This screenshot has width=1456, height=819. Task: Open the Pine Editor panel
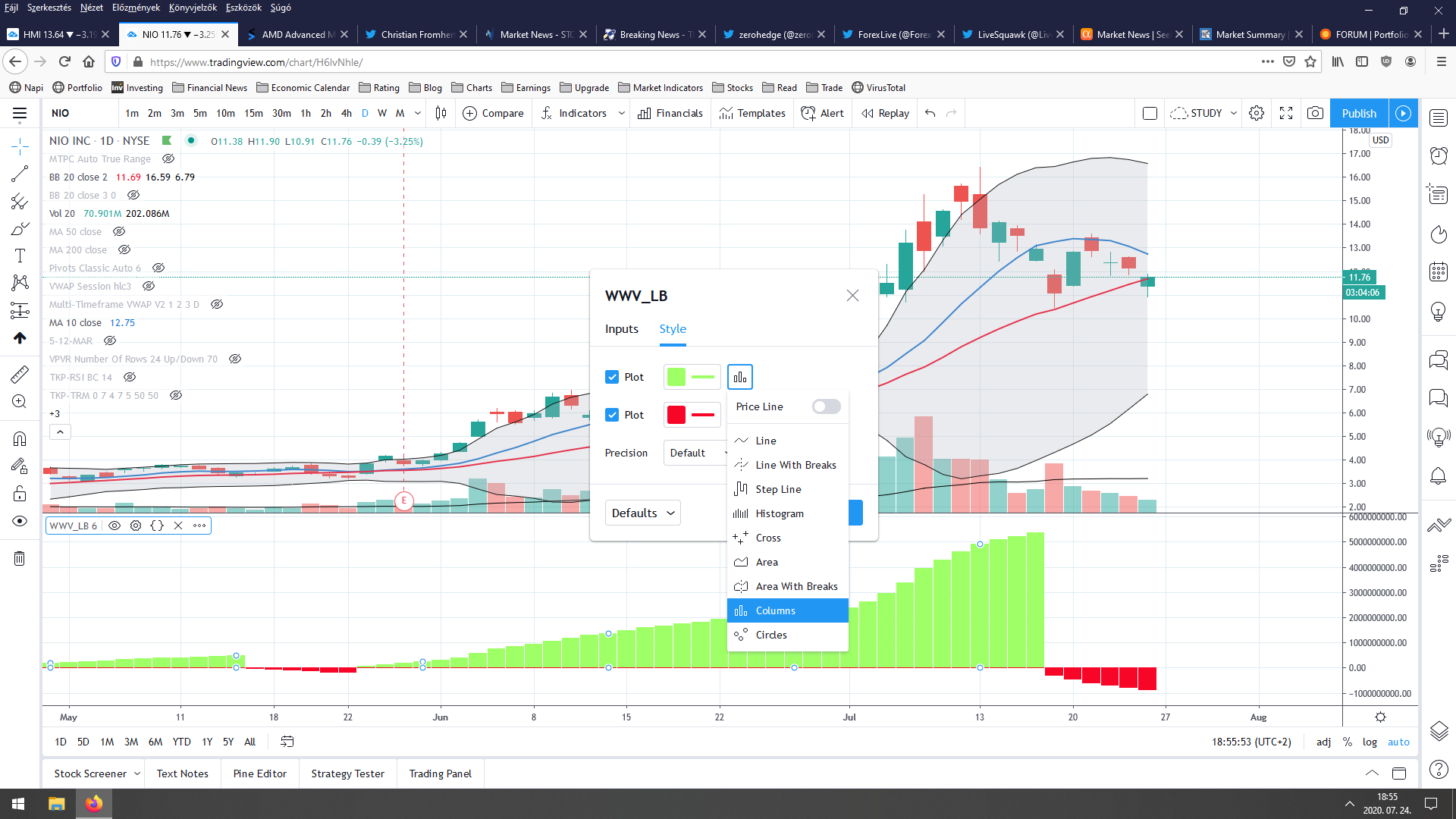tap(259, 773)
